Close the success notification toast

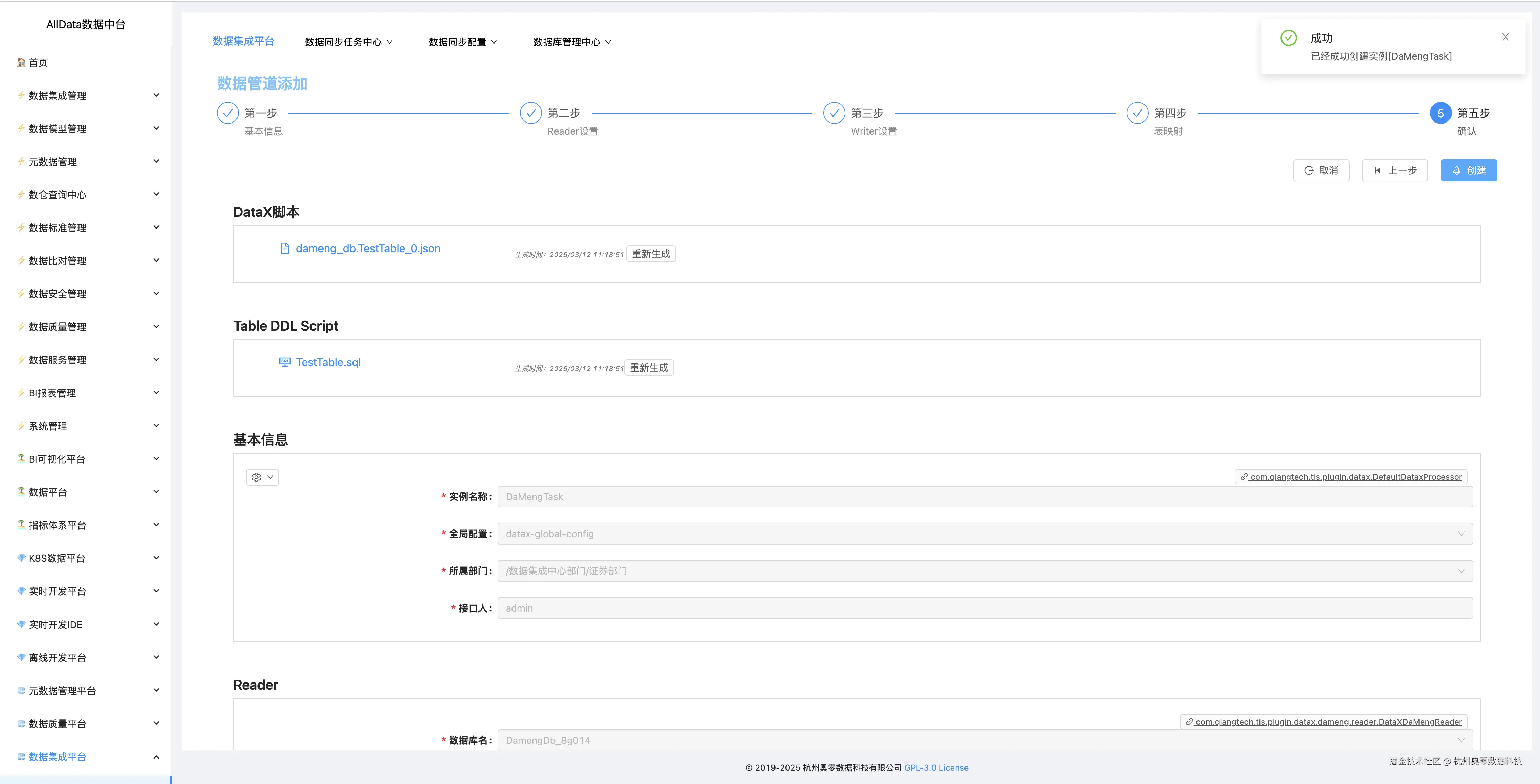point(1505,36)
